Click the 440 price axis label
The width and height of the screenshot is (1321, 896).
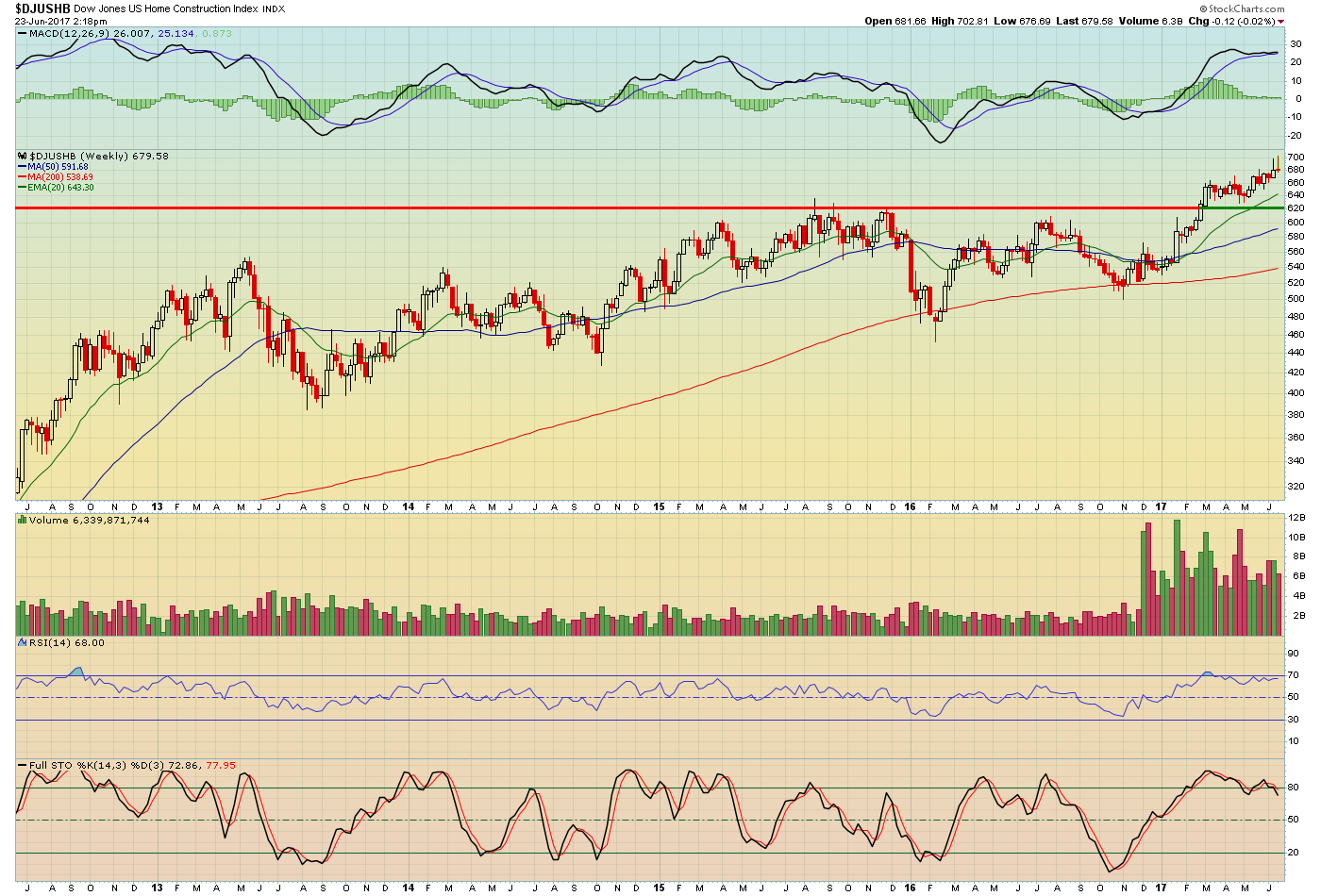[1296, 352]
